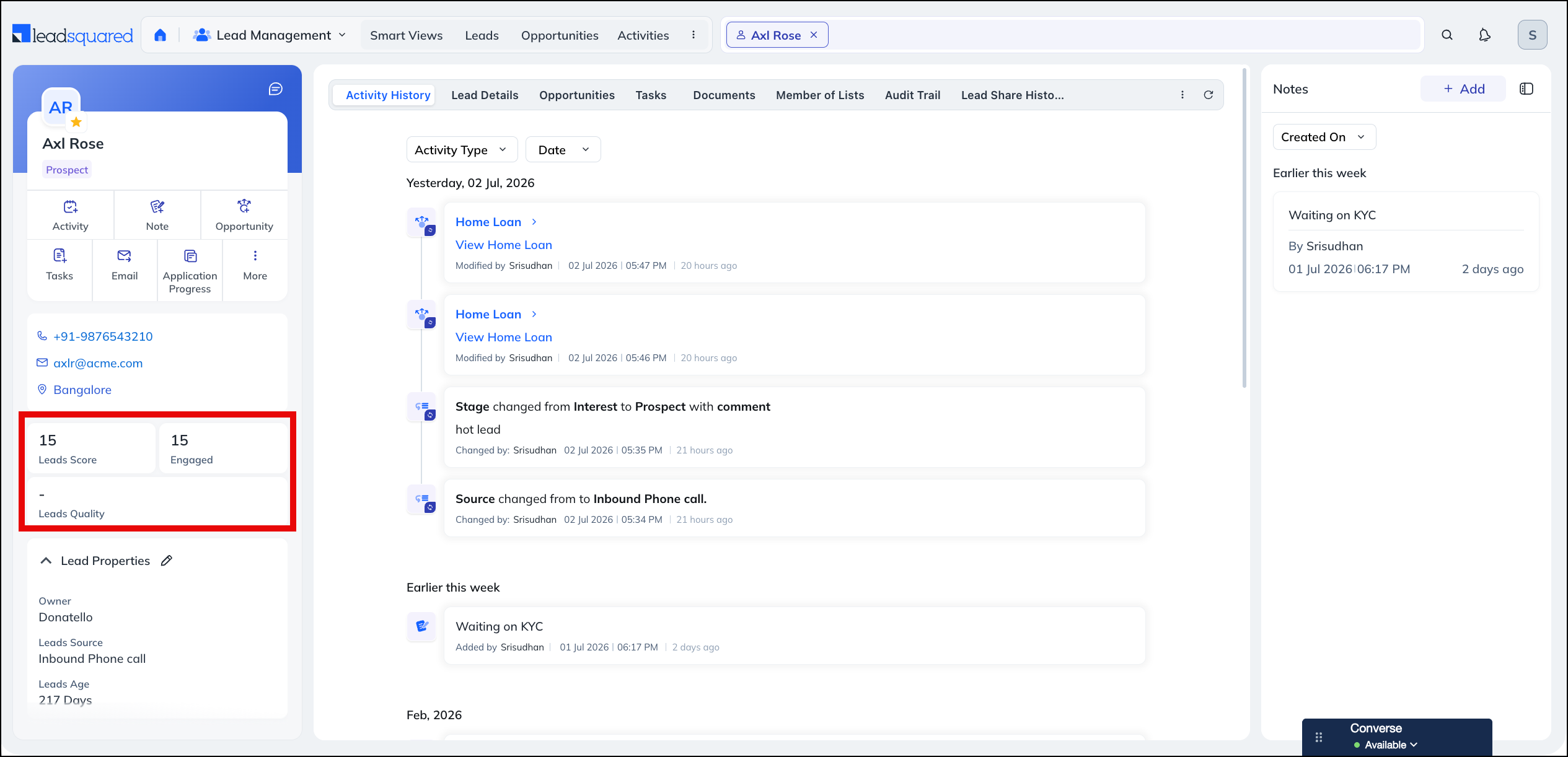Switch to the Lead Details tab
The width and height of the screenshot is (1568, 757).
(x=485, y=95)
